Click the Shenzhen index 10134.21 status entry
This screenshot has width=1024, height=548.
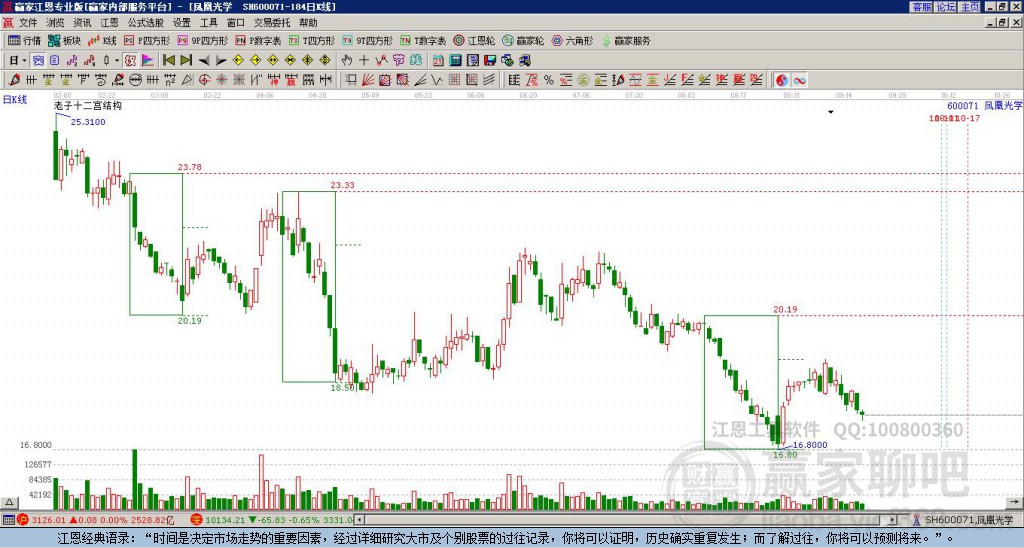[272, 520]
